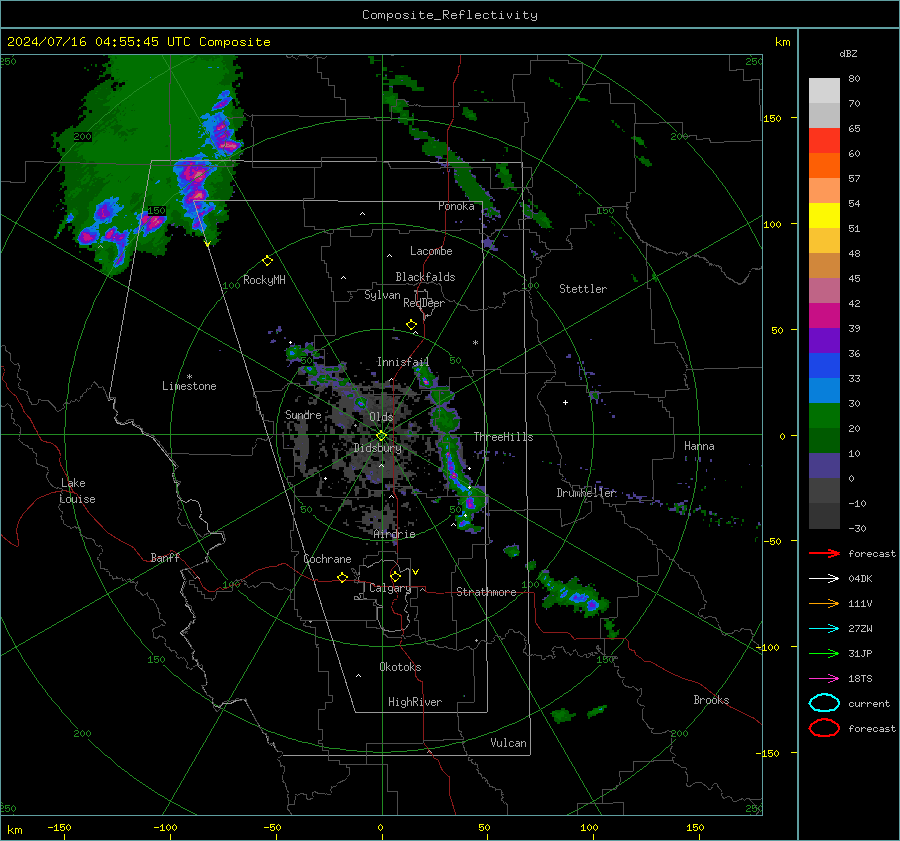Select the orange 111V arrow symbol

824,603
